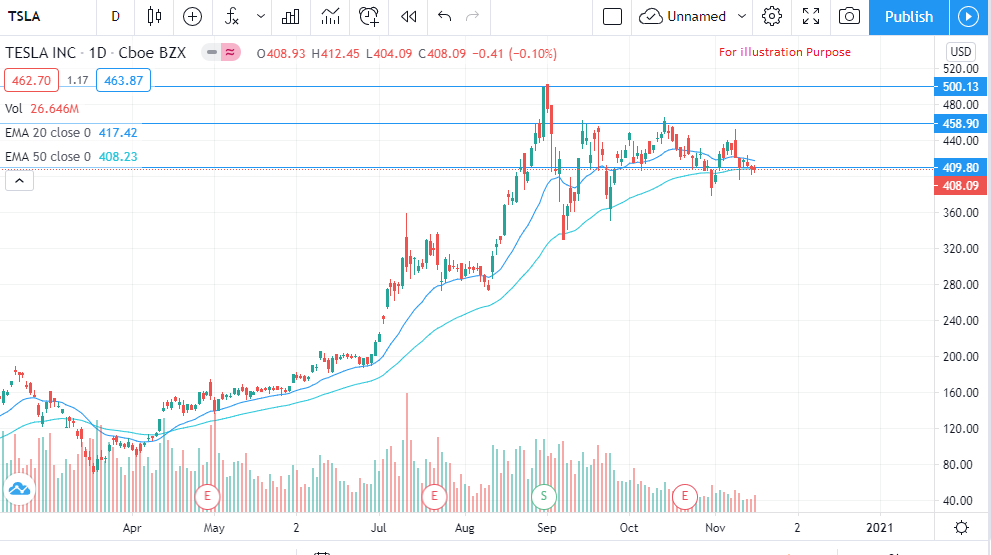This screenshot has width=991, height=555.
Task: Select chart layout square icon
Action: click(x=612, y=16)
